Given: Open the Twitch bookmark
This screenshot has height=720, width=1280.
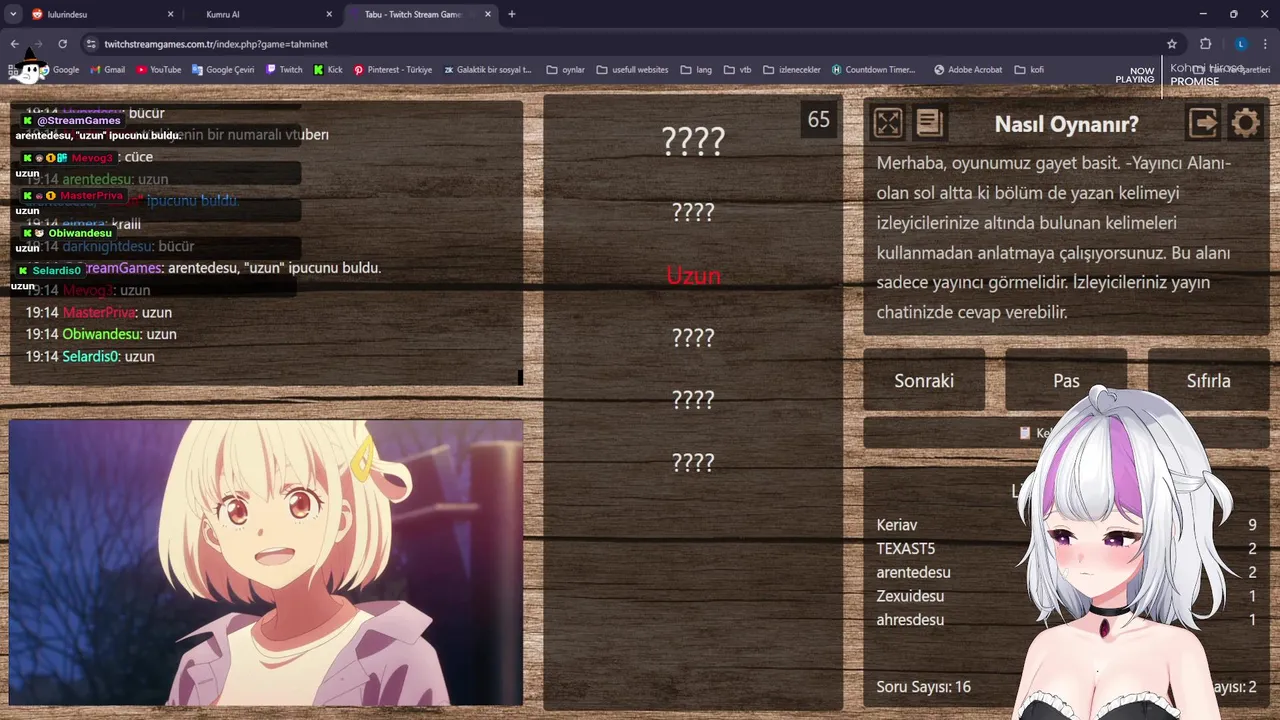Looking at the screenshot, I should pos(284,70).
